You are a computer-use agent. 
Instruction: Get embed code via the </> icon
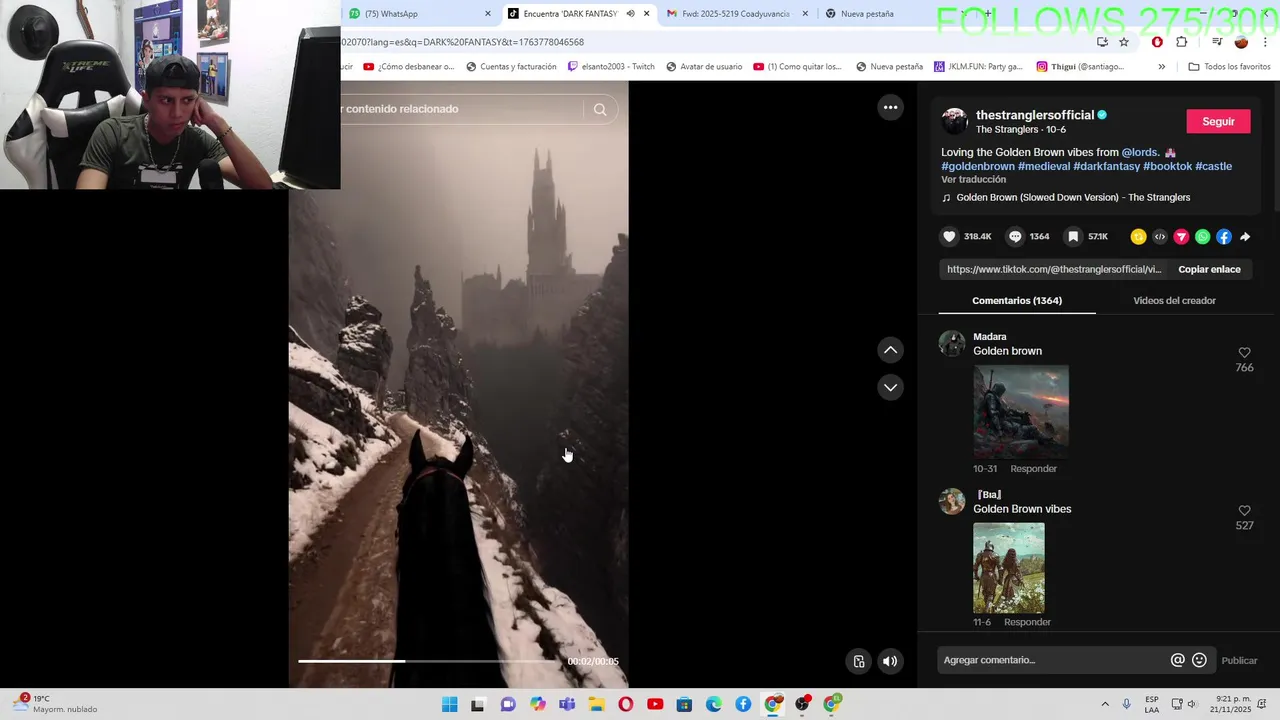1160,237
